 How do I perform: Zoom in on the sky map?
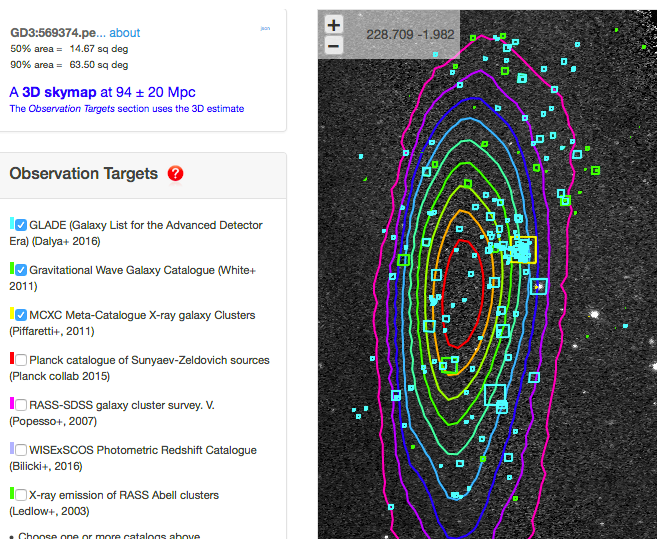333,25
